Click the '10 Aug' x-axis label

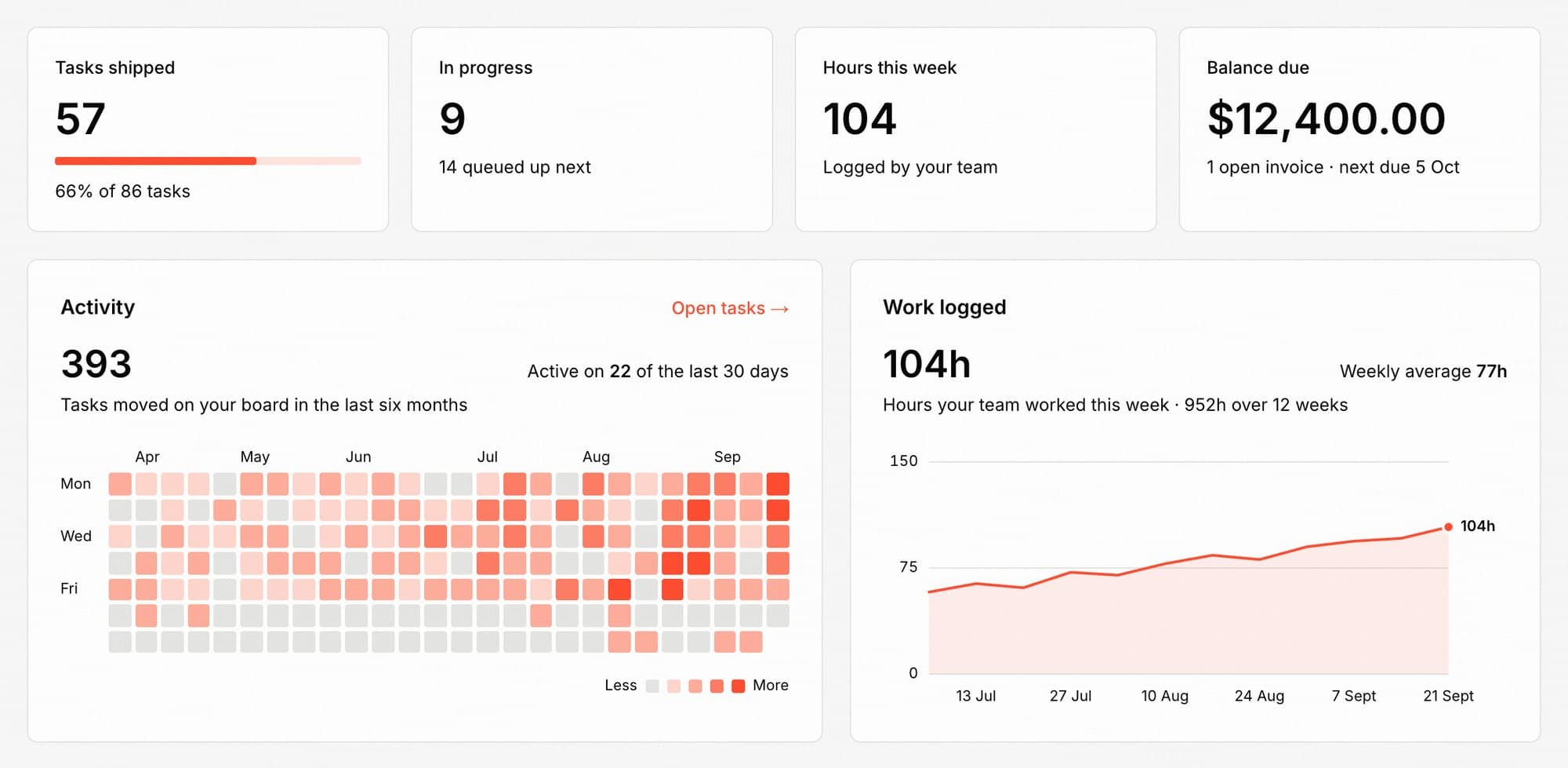point(1165,697)
